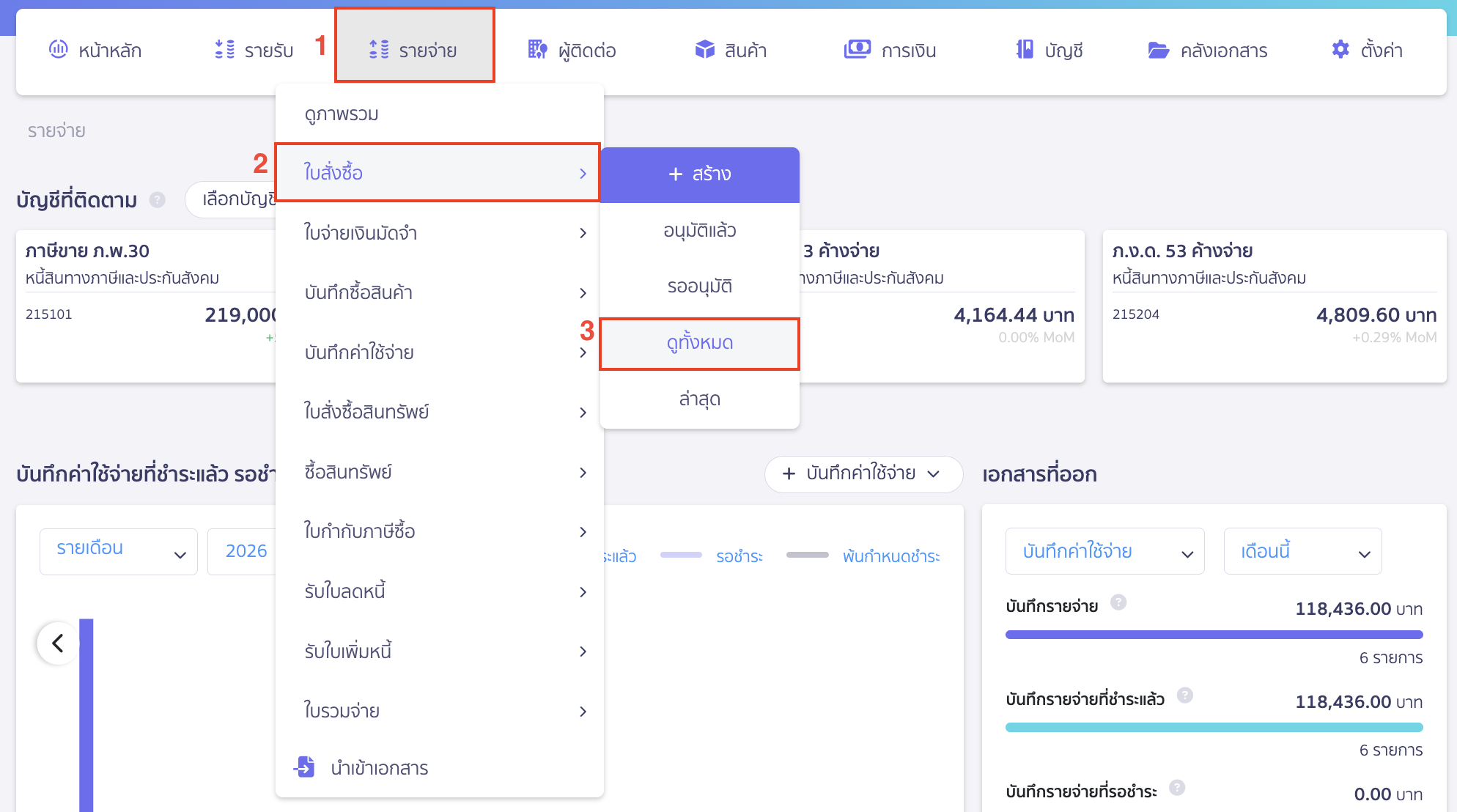Click the สร้าง create button
Viewport: 1457px width, 812px height.
coord(699,174)
